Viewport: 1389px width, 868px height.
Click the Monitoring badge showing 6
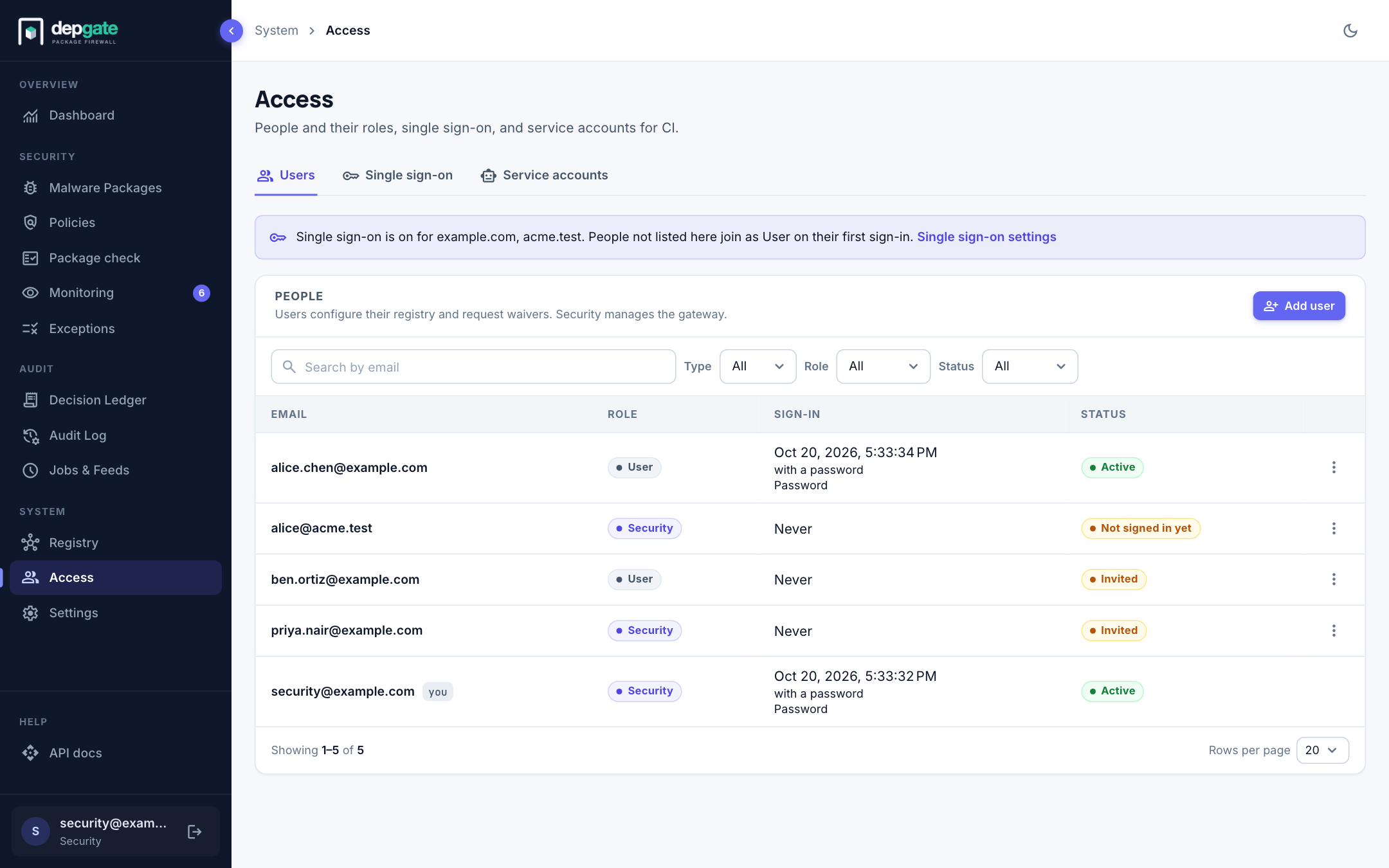pos(201,293)
